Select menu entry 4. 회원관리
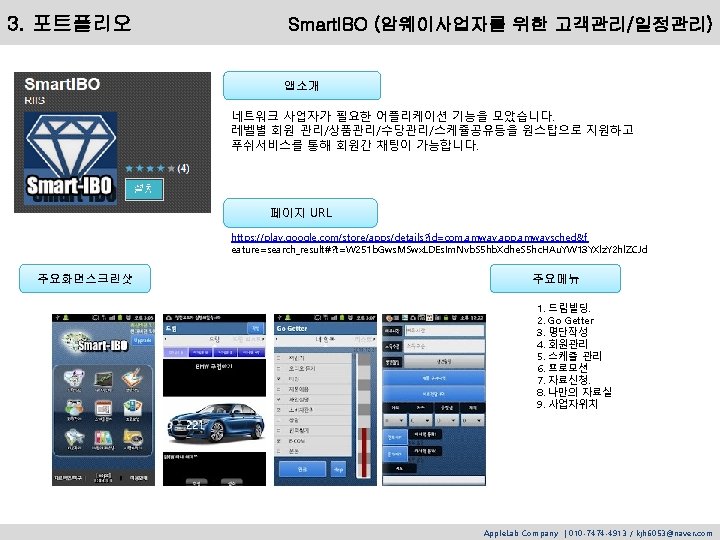The height and width of the screenshot is (540, 720). [562, 343]
